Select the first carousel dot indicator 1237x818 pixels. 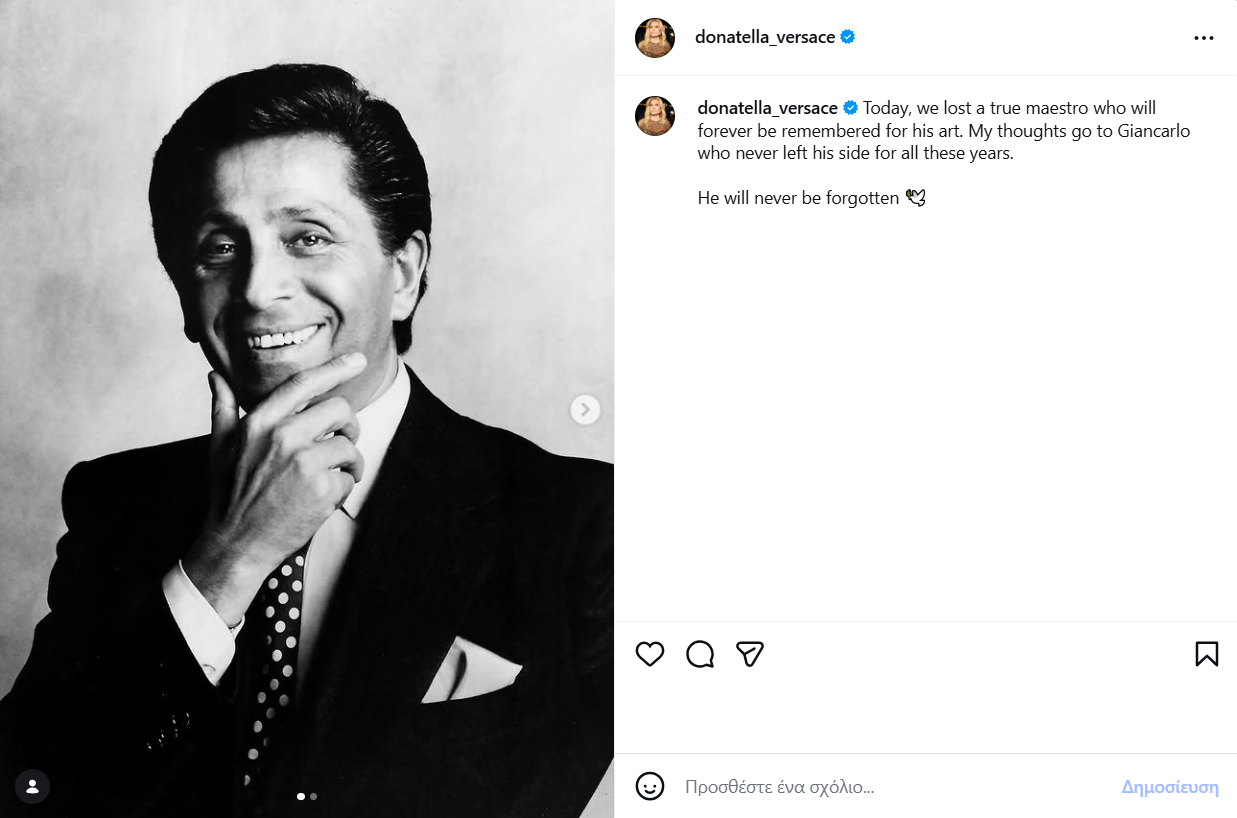(x=301, y=797)
